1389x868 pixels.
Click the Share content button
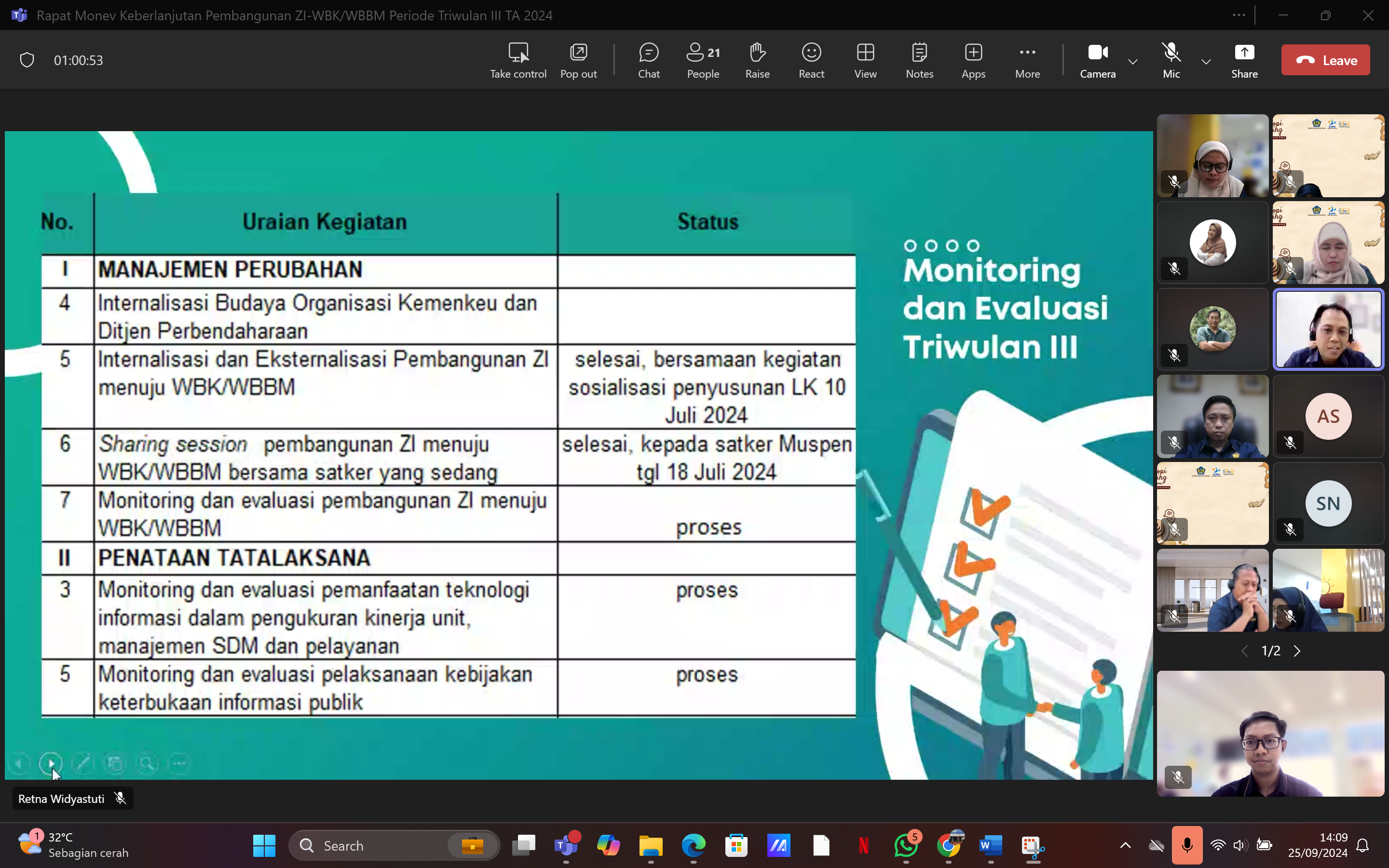point(1244,60)
